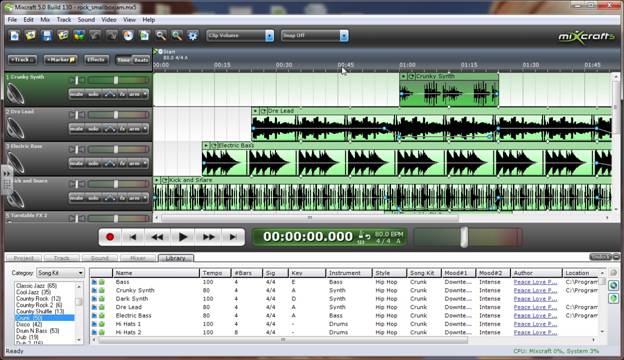Click the loop icon on Electric Bass clip
The width and height of the screenshot is (624, 360).
214,146
